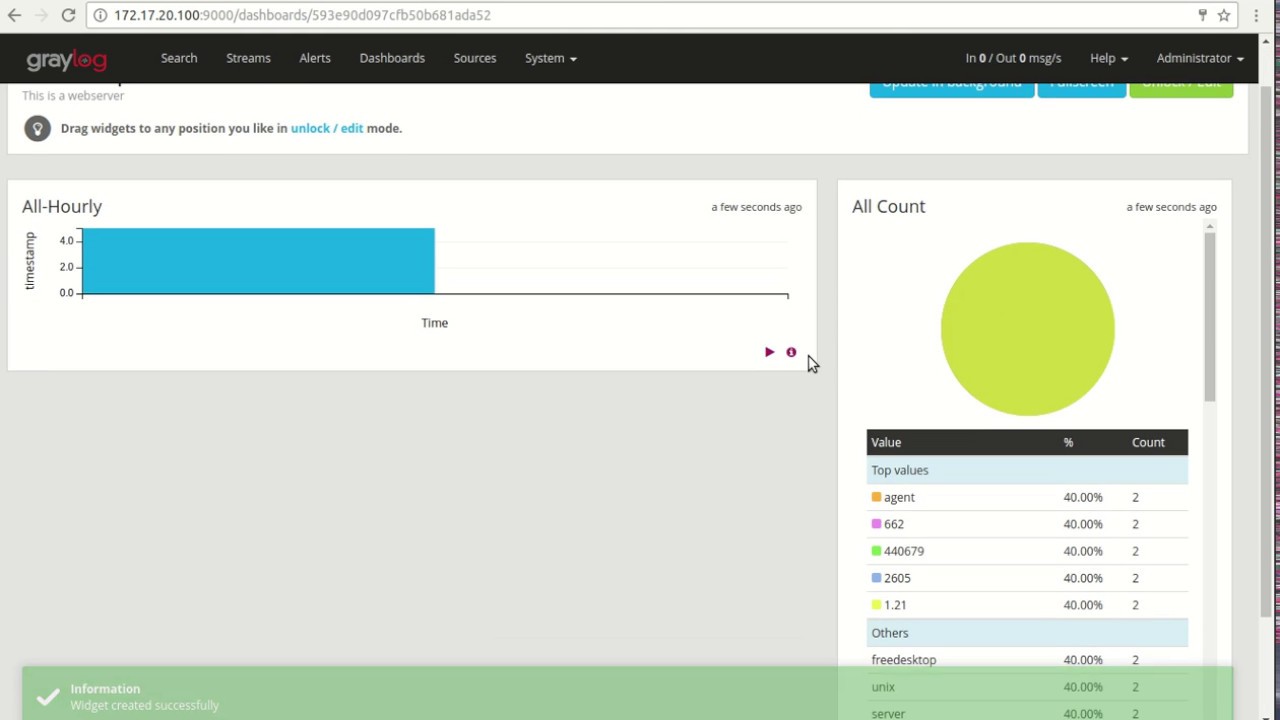This screenshot has height=720, width=1280.
Task: Click the Graylog logo
Action: click(66, 60)
